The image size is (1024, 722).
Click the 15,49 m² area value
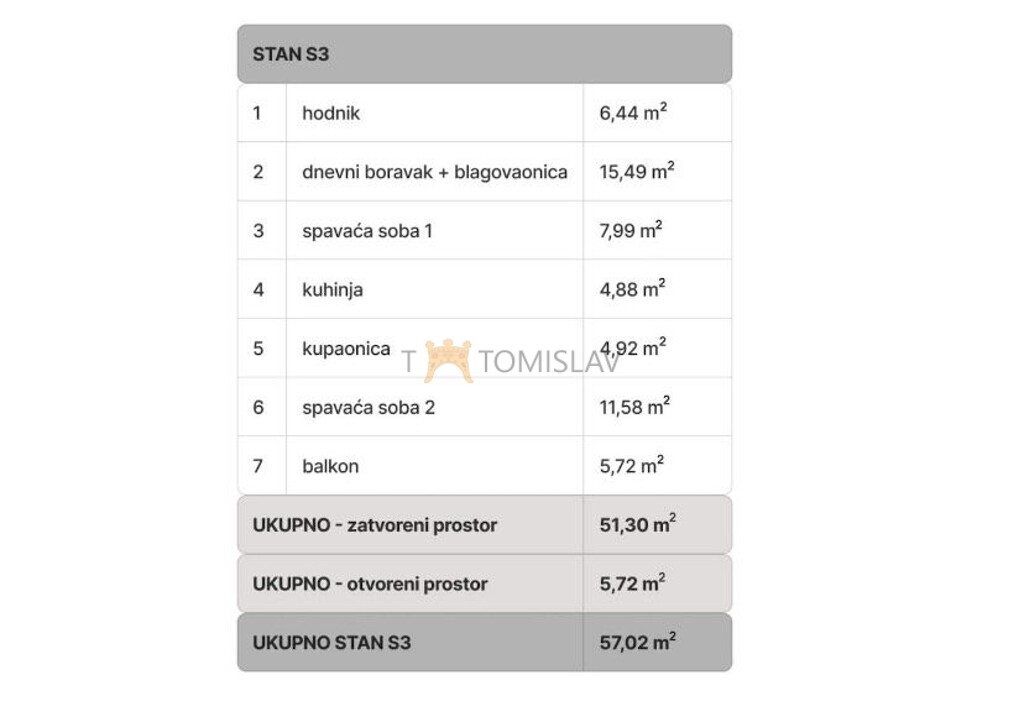[637, 171]
